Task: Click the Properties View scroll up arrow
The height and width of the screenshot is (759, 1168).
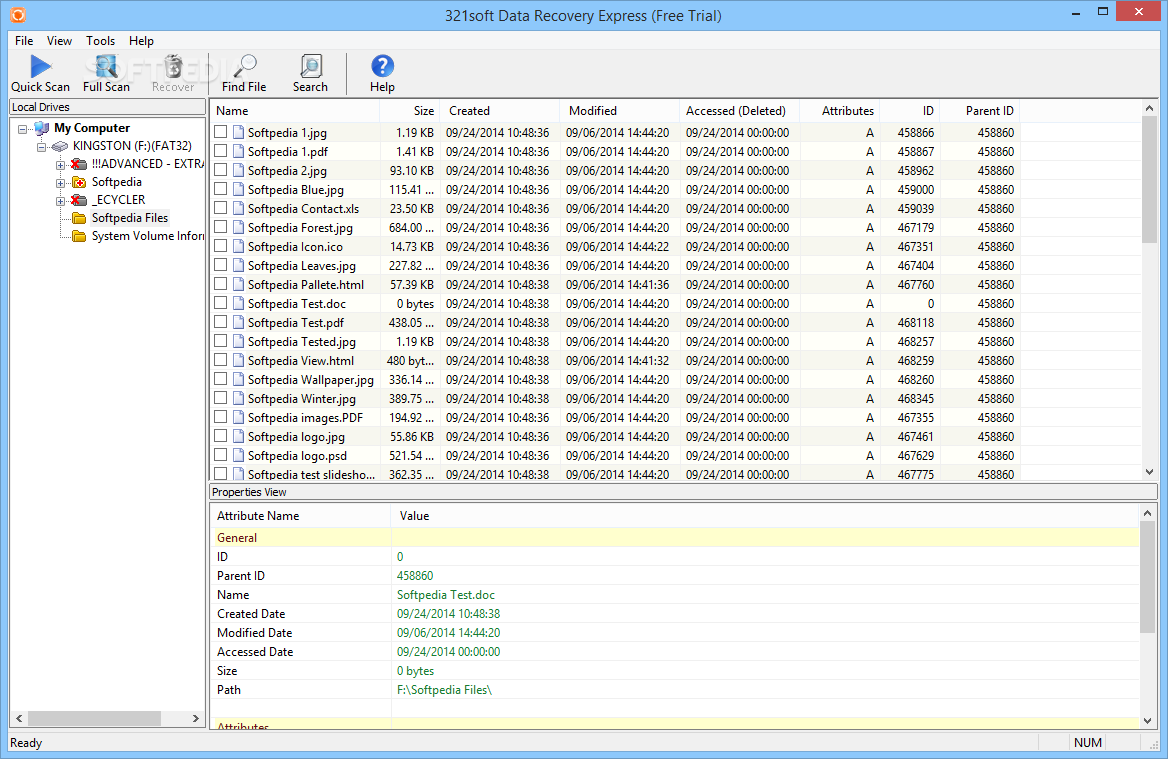Action: coord(1147,513)
